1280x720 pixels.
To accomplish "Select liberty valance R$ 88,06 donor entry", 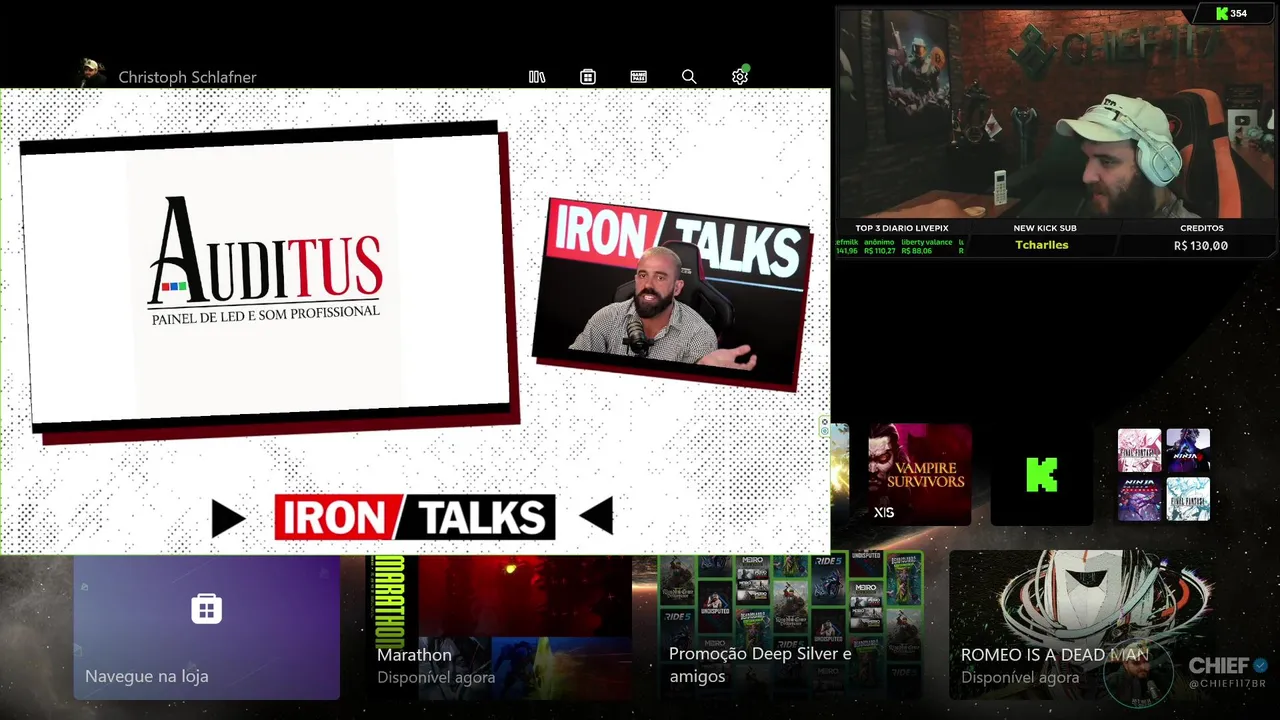I will click(x=926, y=246).
